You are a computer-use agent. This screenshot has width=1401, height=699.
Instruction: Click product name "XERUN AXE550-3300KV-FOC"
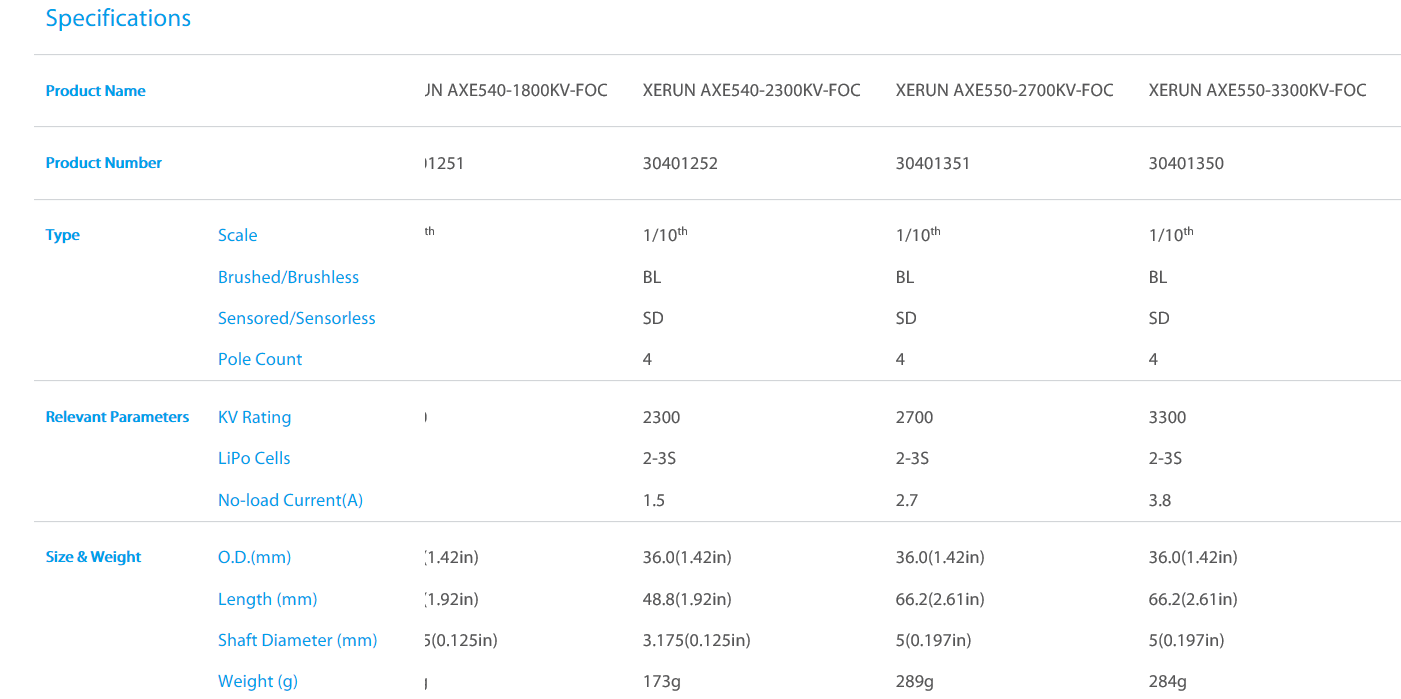pos(1258,91)
